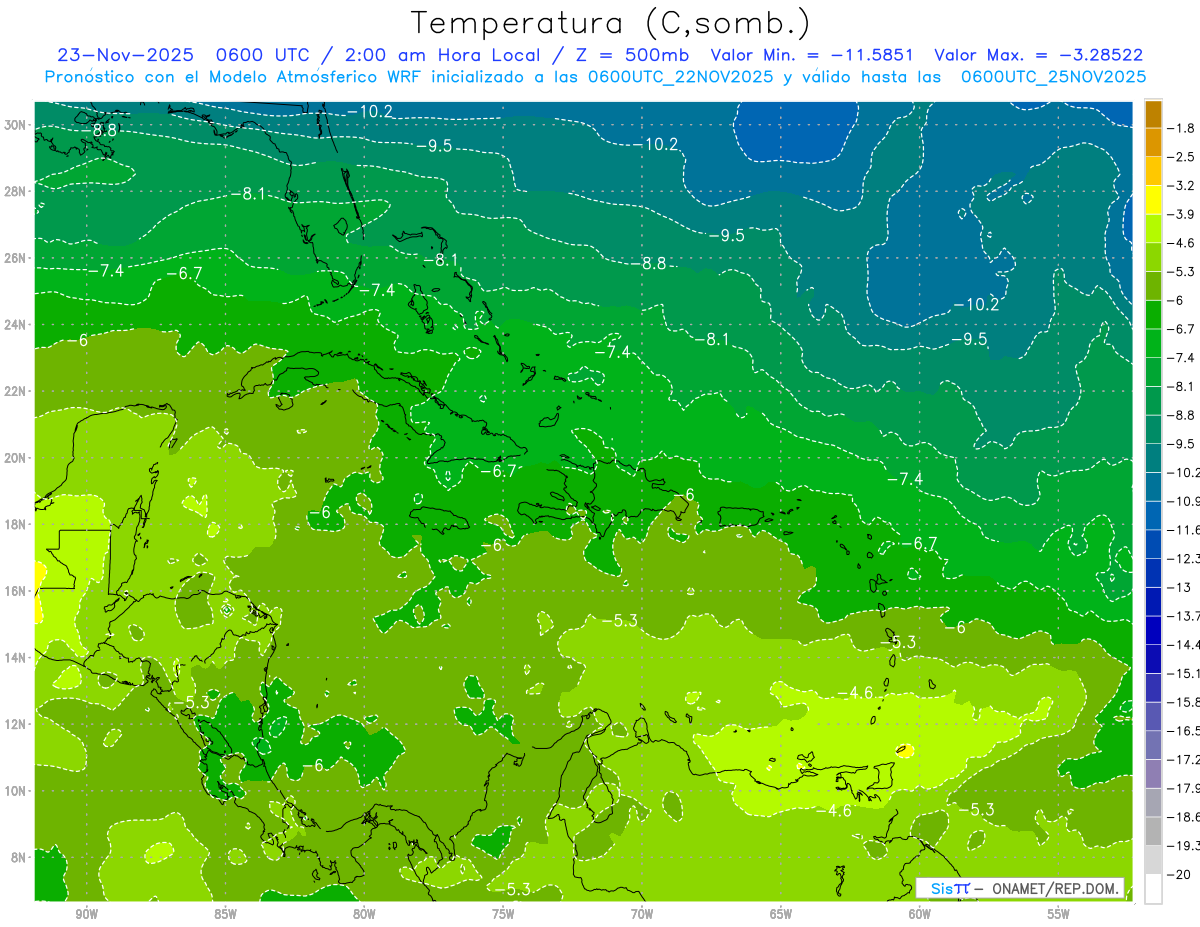The width and height of the screenshot is (1200, 927).
Task: Click the "14N" latitude axis label
Action: point(17,657)
